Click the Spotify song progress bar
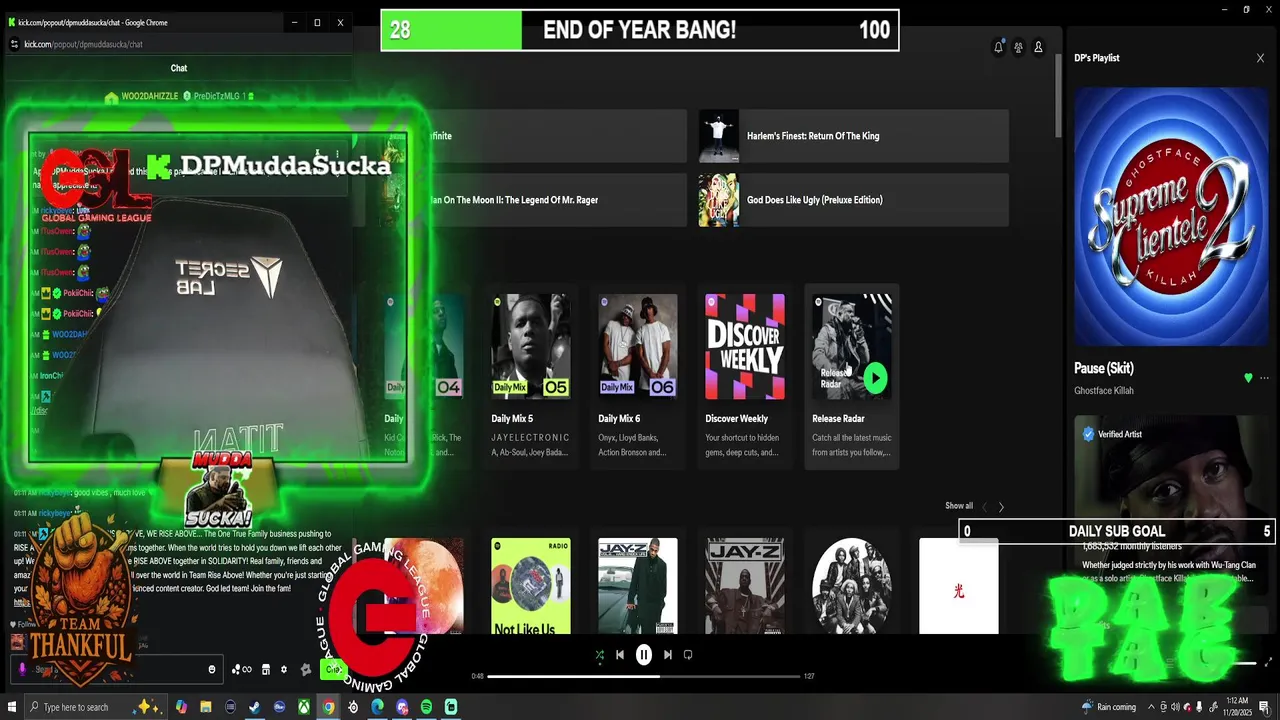Image resolution: width=1280 pixels, height=720 pixels. pyautogui.click(x=644, y=676)
